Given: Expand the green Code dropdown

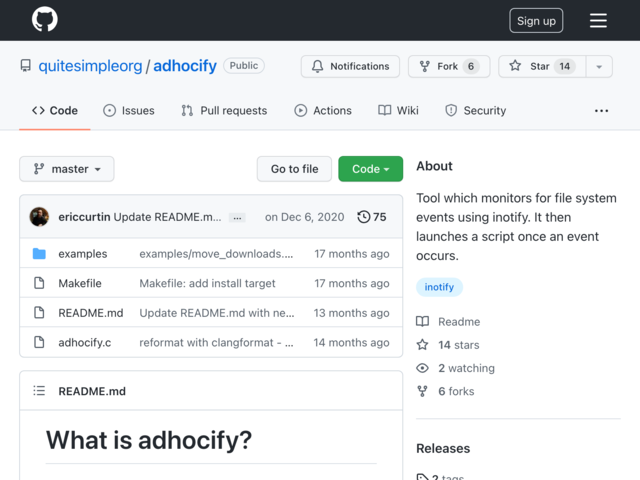Looking at the screenshot, I should [x=371, y=169].
